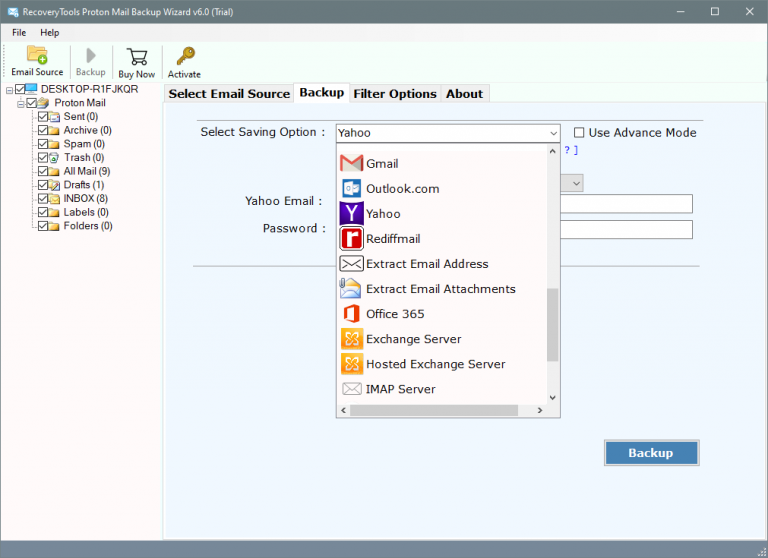Screen dimensions: 768x558
Task: Switch to the About tab
Action: click(x=464, y=94)
